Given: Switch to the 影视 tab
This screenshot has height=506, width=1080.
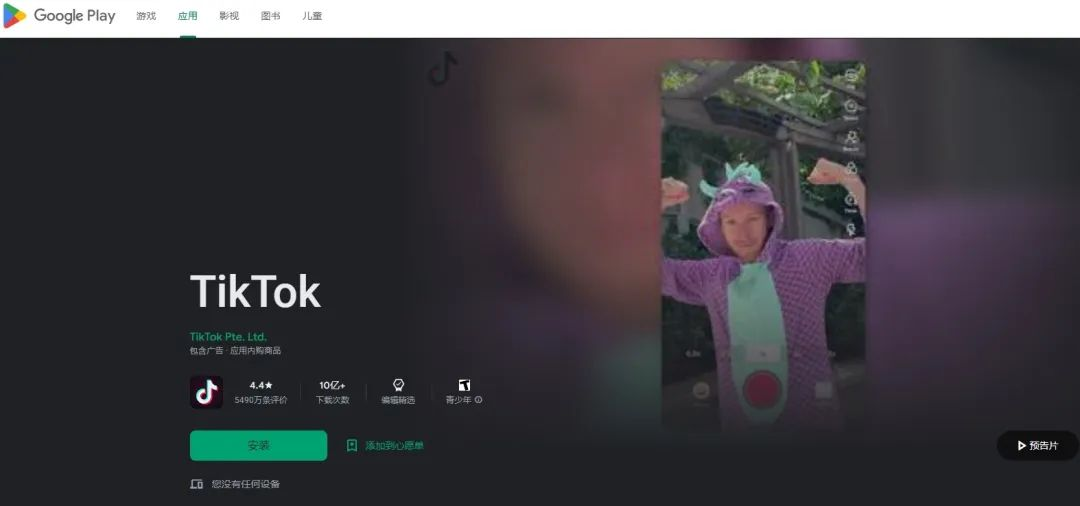Looking at the screenshot, I should coord(229,16).
